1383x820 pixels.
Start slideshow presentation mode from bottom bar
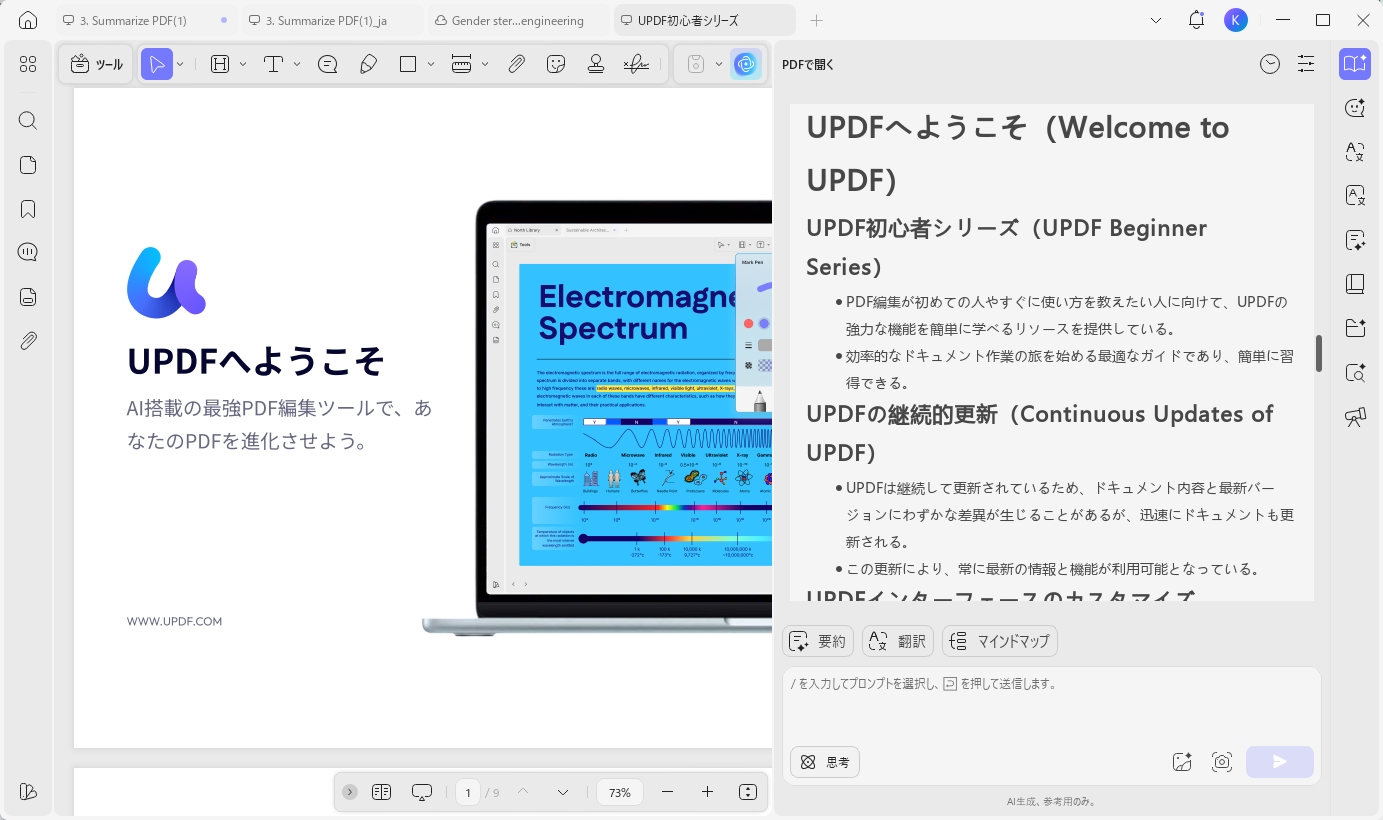pyautogui.click(x=422, y=792)
